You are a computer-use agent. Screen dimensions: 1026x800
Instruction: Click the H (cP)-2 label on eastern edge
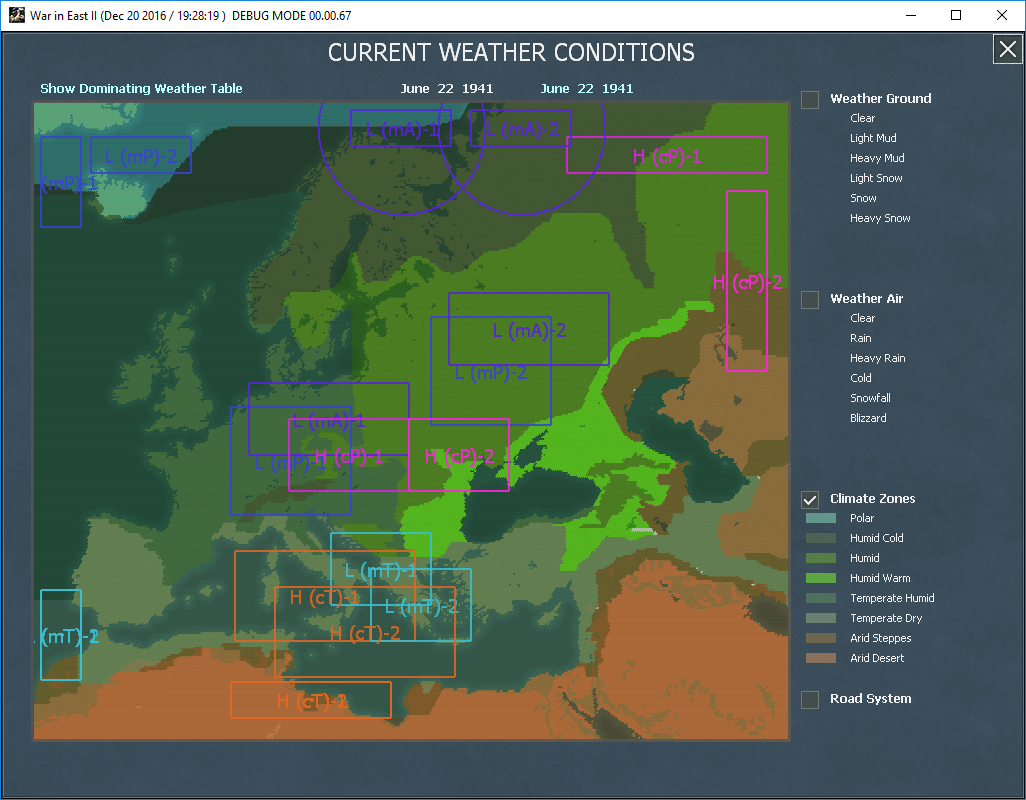click(x=747, y=283)
